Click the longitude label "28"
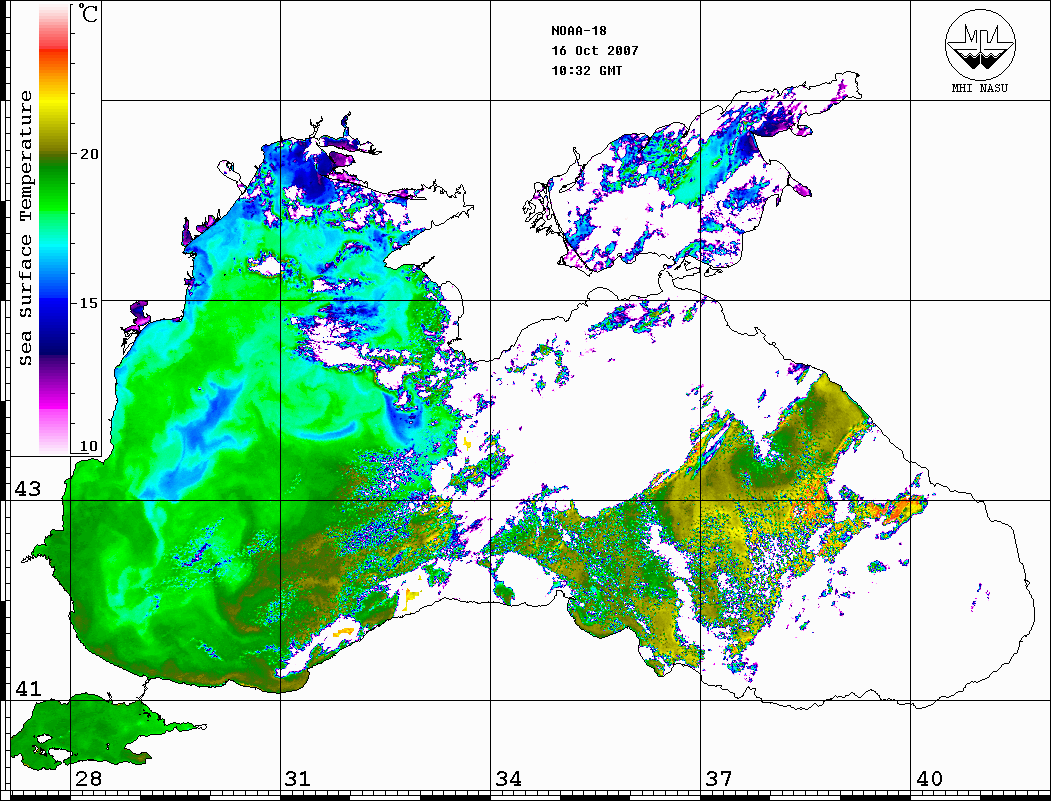Image resolution: width=1051 pixels, height=801 pixels. pos(88,779)
